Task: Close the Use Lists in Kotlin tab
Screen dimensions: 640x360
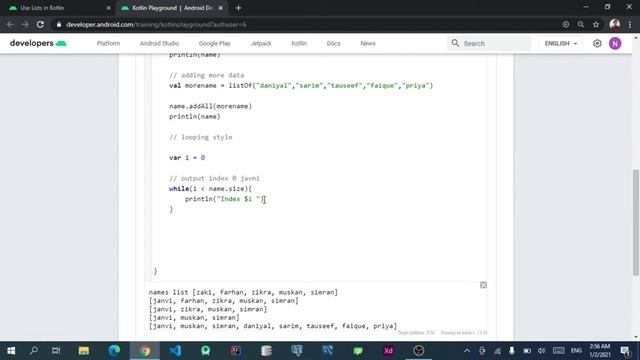Action: 109,8
